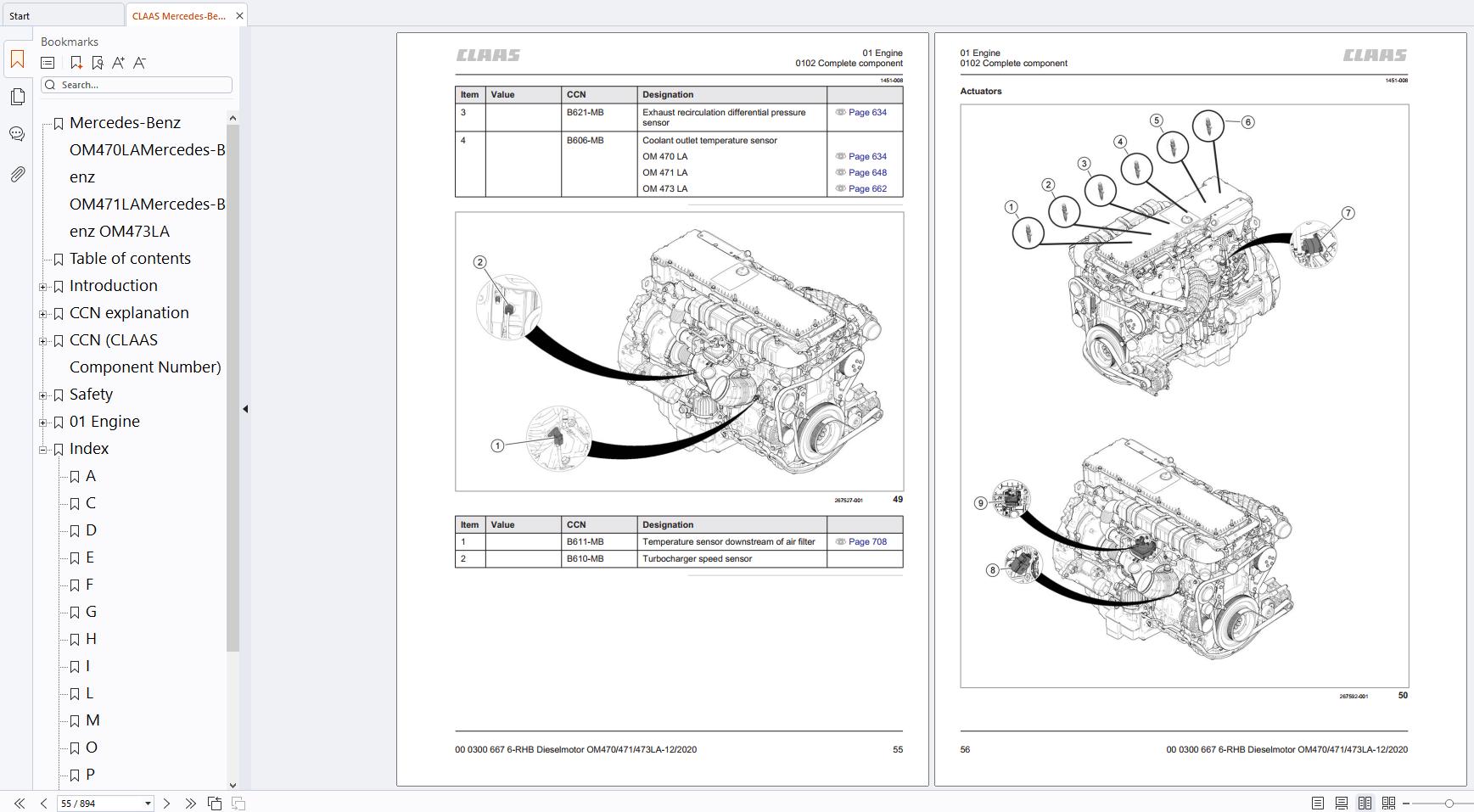Select Index entry A
1474x812 pixels.
click(91, 476)
